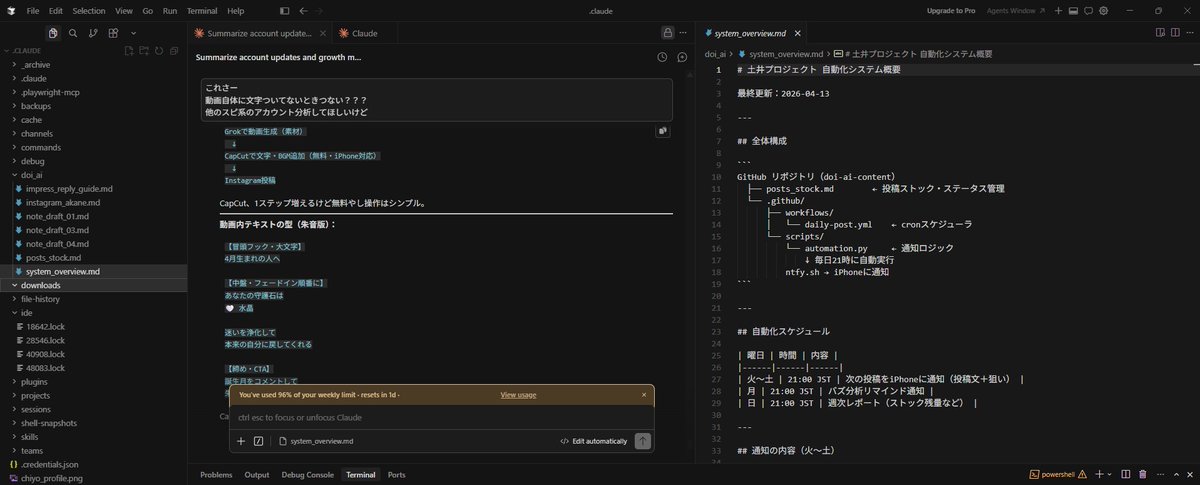Image resolution: width=1200 pixels, height=485 pixels.
Task: Dismiss the weekly limit warning
Action: tap(644, 395)
